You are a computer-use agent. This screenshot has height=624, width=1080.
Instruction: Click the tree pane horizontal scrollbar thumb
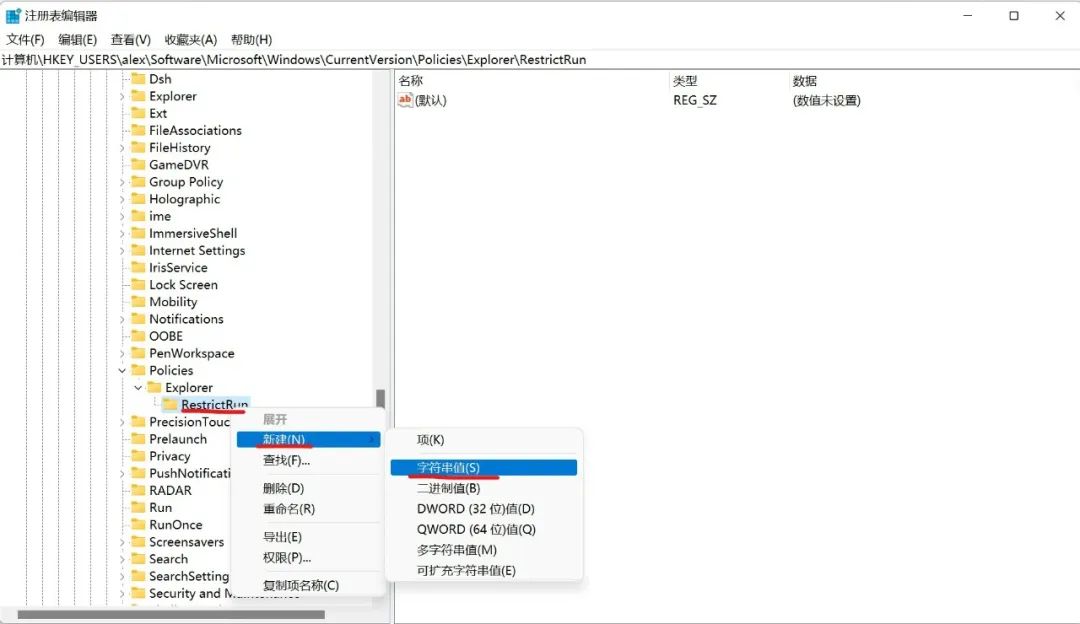171,614
